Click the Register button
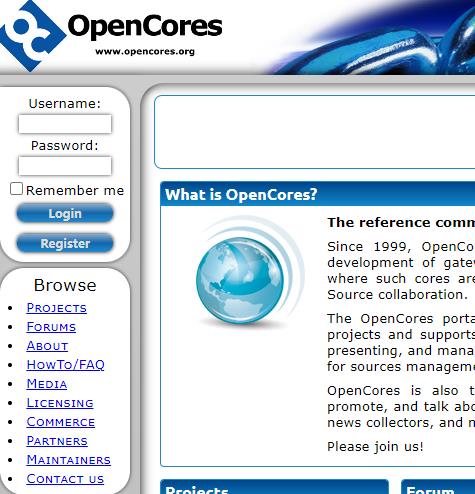Screen dimensions: 475x494 (x=65, y=243)
